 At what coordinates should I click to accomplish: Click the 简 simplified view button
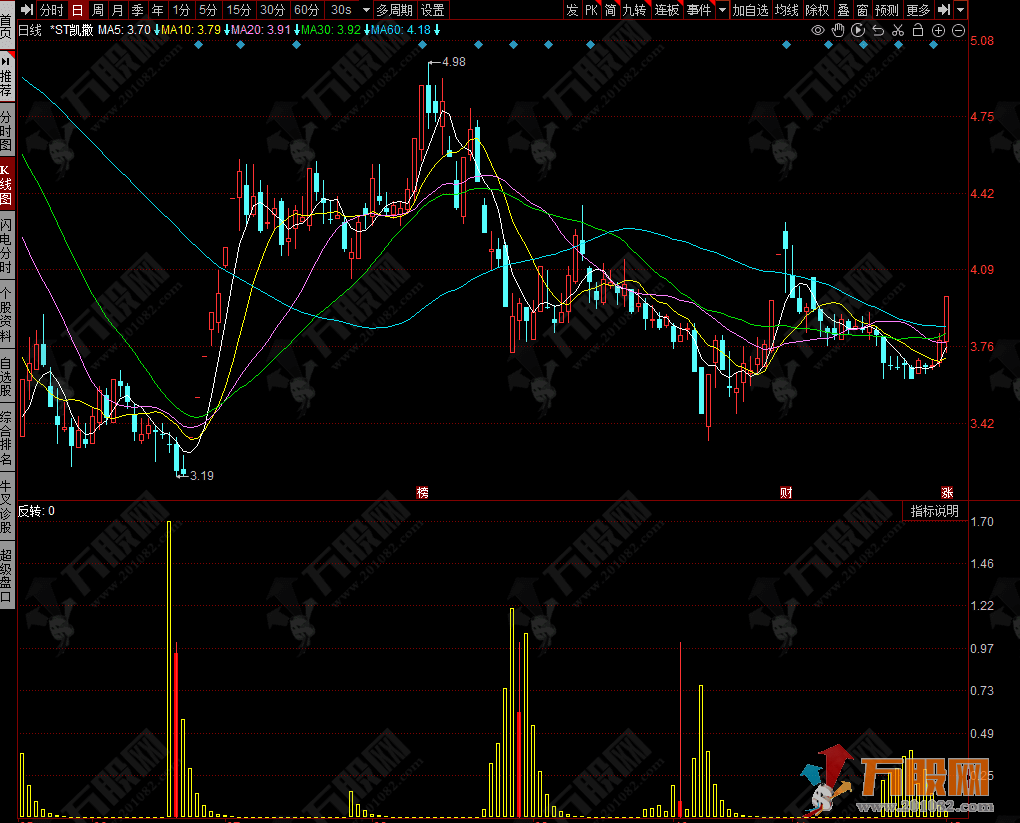(610, 10)
